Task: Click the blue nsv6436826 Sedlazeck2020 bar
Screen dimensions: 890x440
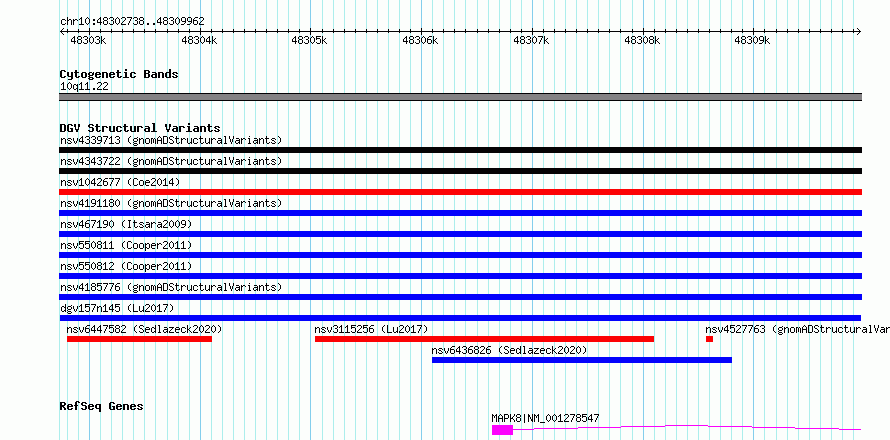Action: point(582,360)
